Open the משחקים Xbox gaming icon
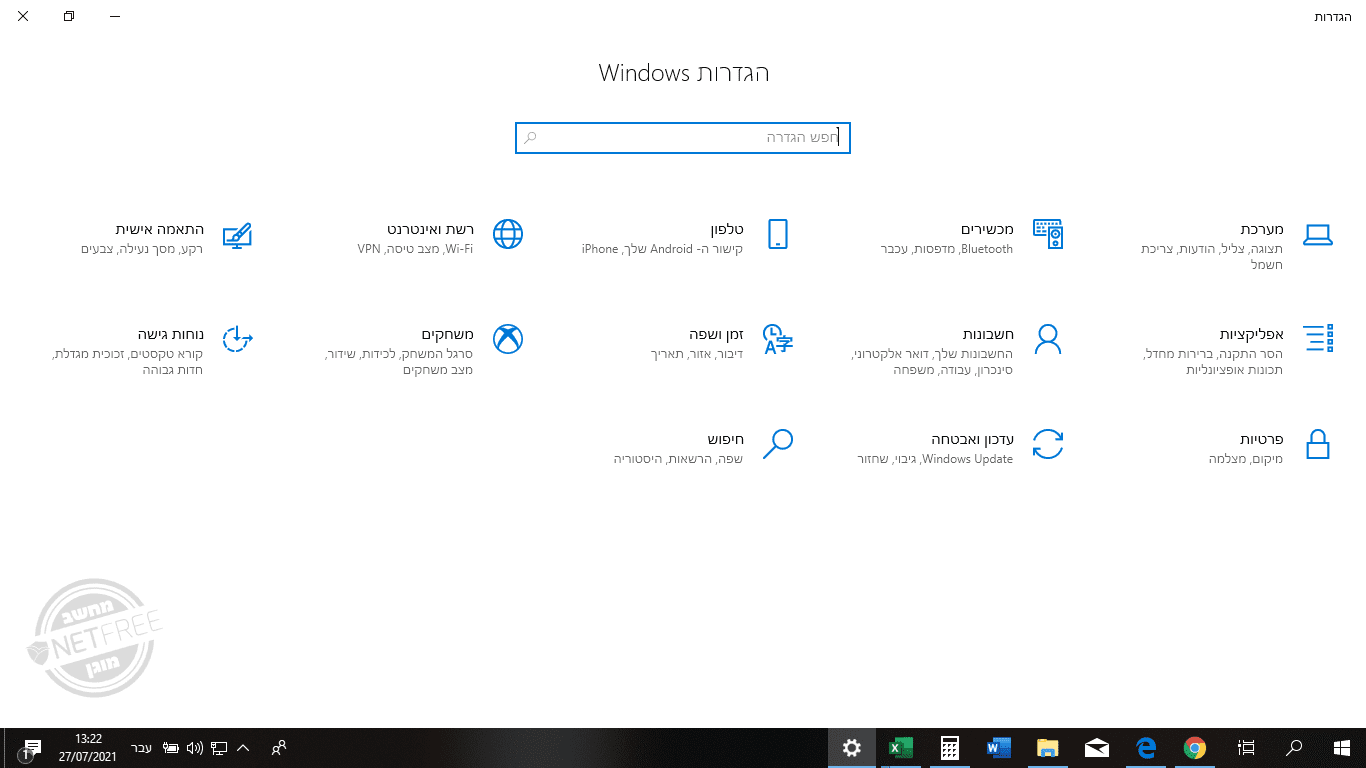Image resolution: width=1366 pixels, height=768 pixels. (508, 339)
